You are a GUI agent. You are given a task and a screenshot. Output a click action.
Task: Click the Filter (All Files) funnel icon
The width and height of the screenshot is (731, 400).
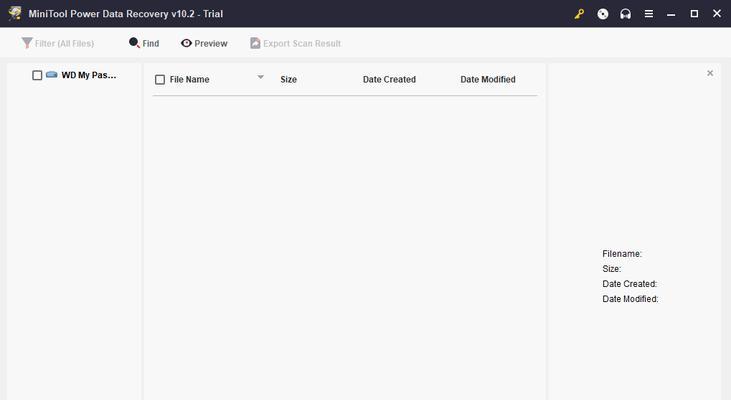point(27,43)
